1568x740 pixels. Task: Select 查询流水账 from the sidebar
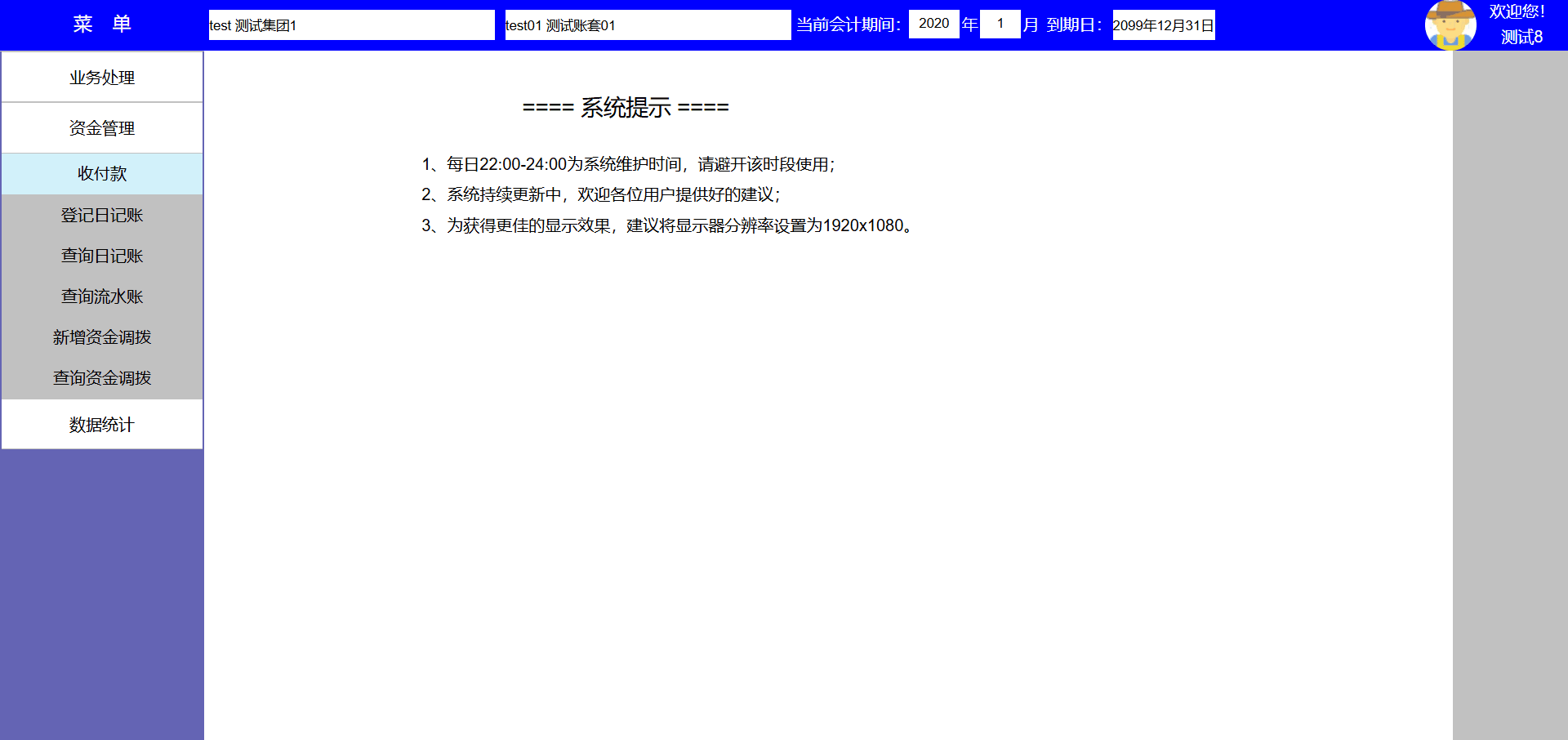(102, 296)
